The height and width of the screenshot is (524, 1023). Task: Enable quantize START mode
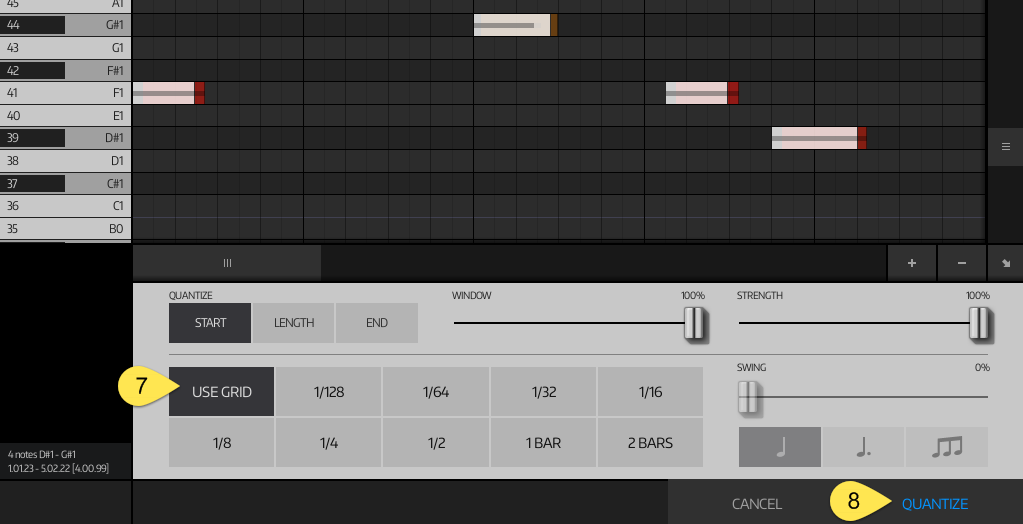(x=210, y=323)
